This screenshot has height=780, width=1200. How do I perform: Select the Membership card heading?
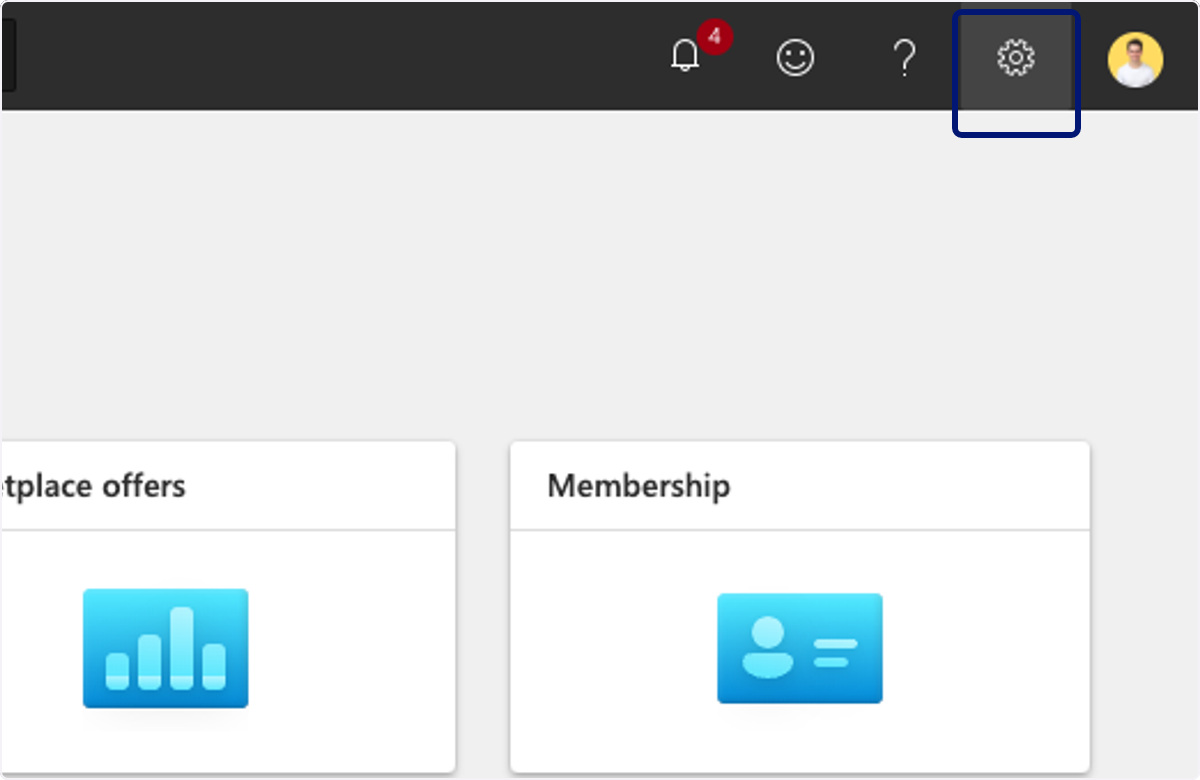639,486
